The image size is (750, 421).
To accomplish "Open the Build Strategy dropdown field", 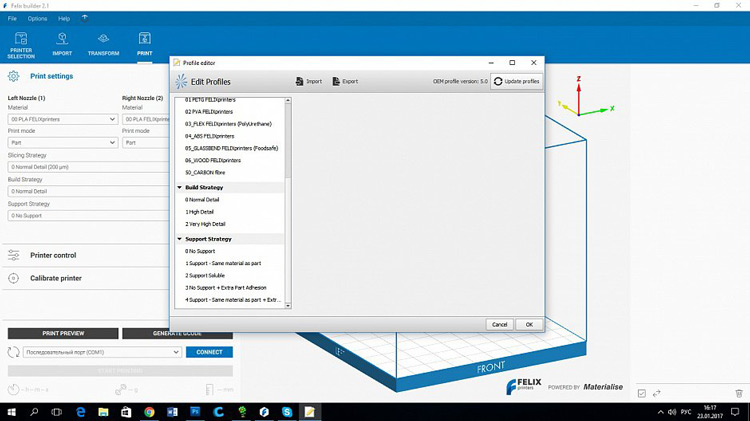I will (88, 191).
